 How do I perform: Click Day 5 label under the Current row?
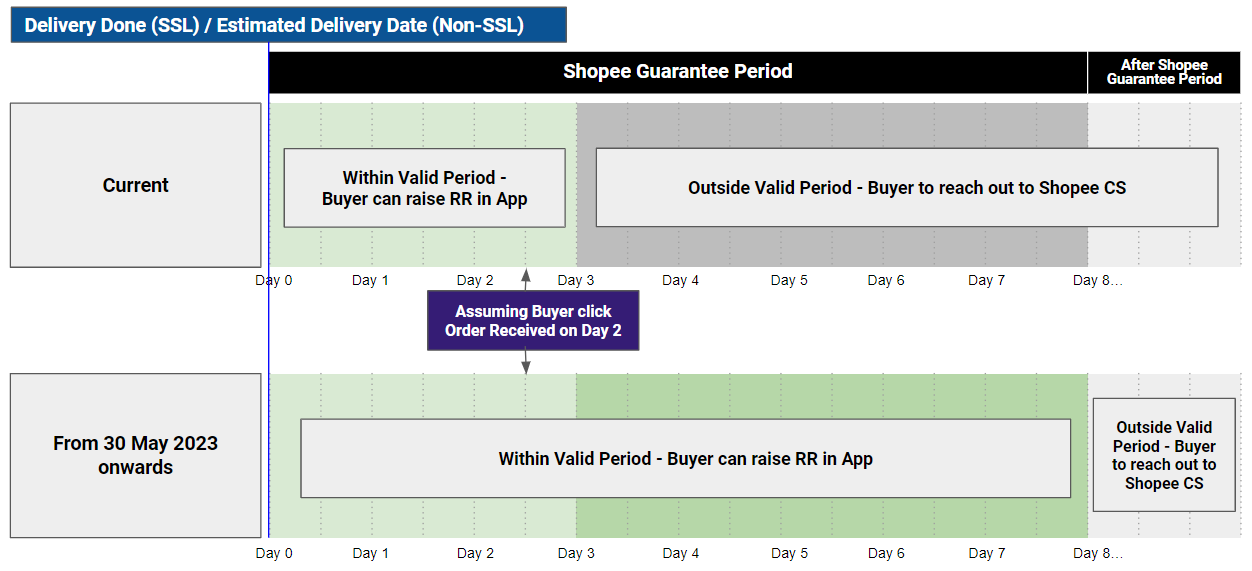(x=789, y=280)
